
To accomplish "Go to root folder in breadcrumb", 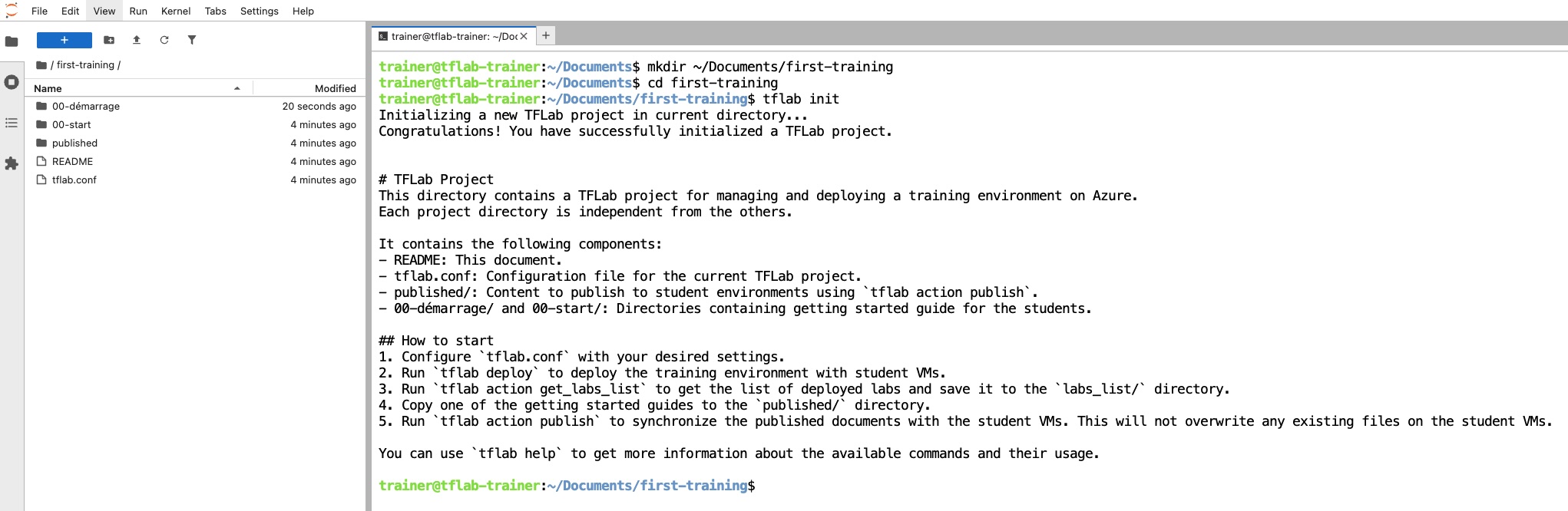I will (x=41, y=65).
